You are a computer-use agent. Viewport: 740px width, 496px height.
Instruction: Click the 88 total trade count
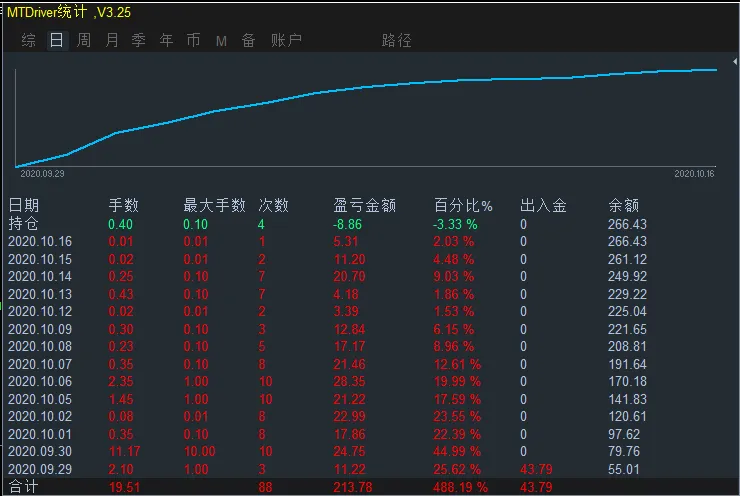click(x=265, y=487)
